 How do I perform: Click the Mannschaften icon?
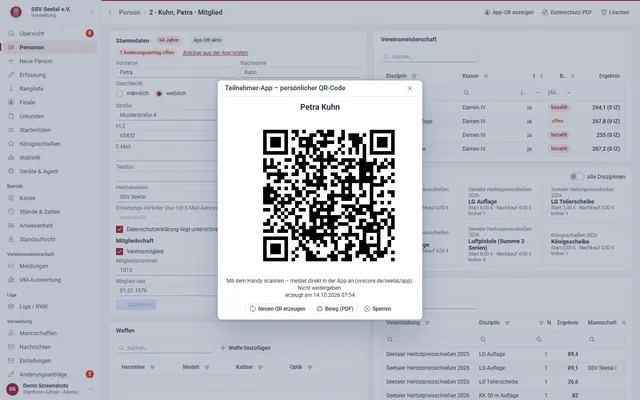11,333
